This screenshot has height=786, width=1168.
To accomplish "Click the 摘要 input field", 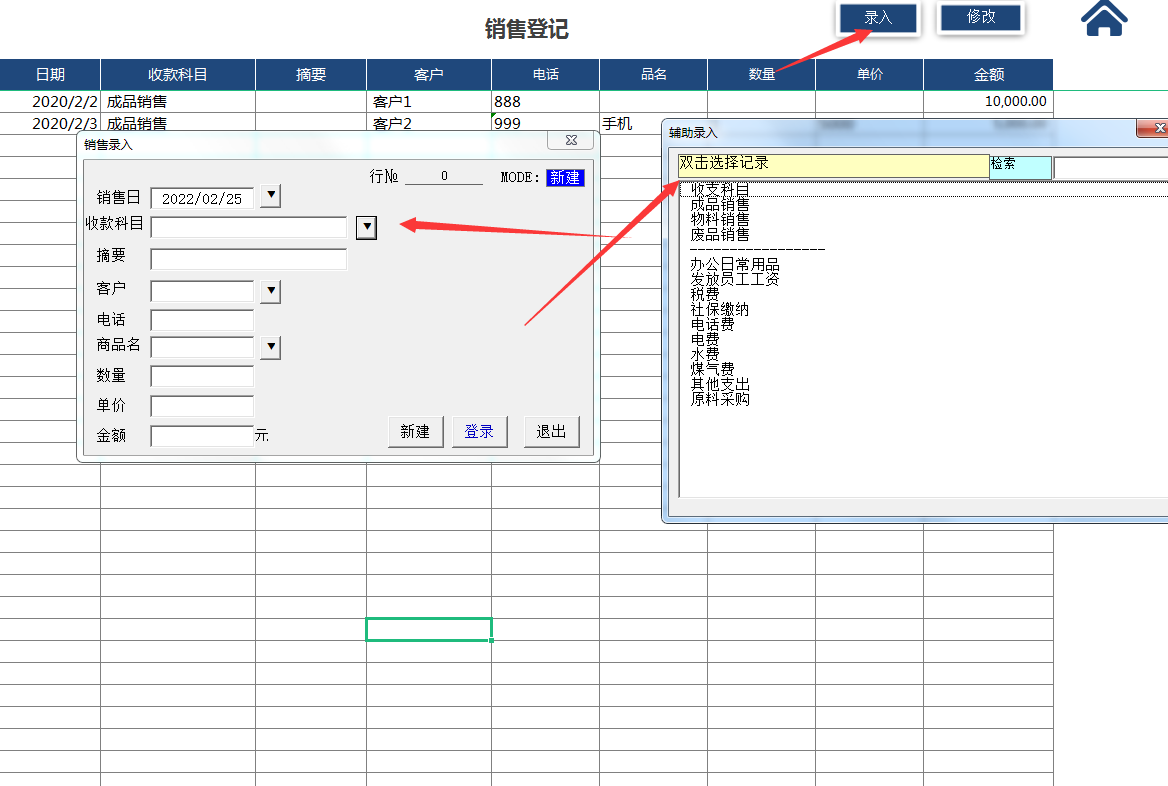I will pyautogui.click(x=249, y=259).
